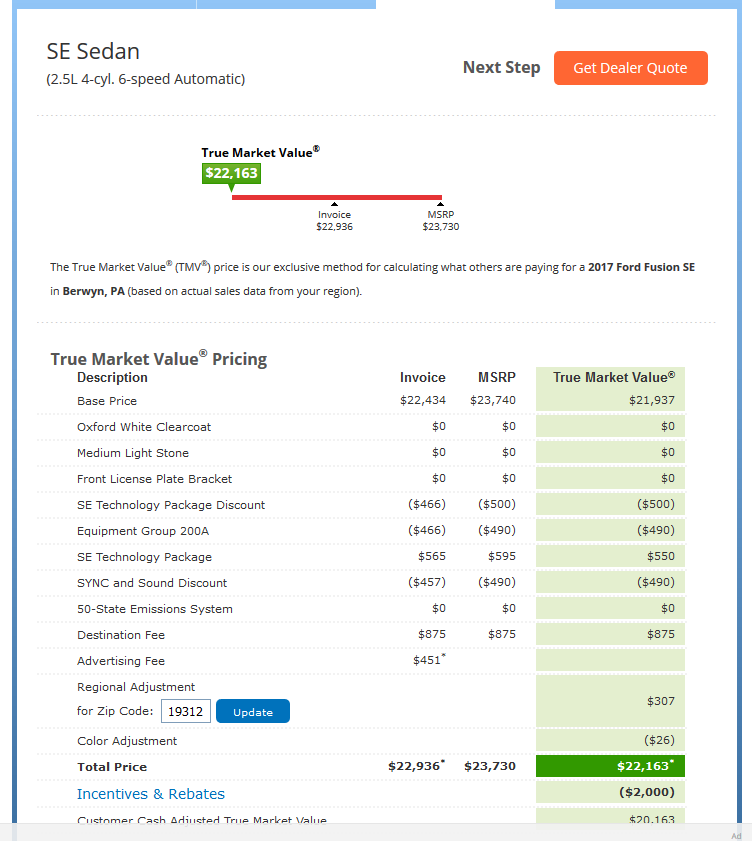This screenshot has height=841, width=752.
Task: Click the ($2,000) incentives value
Action: (x=646, y=792)
